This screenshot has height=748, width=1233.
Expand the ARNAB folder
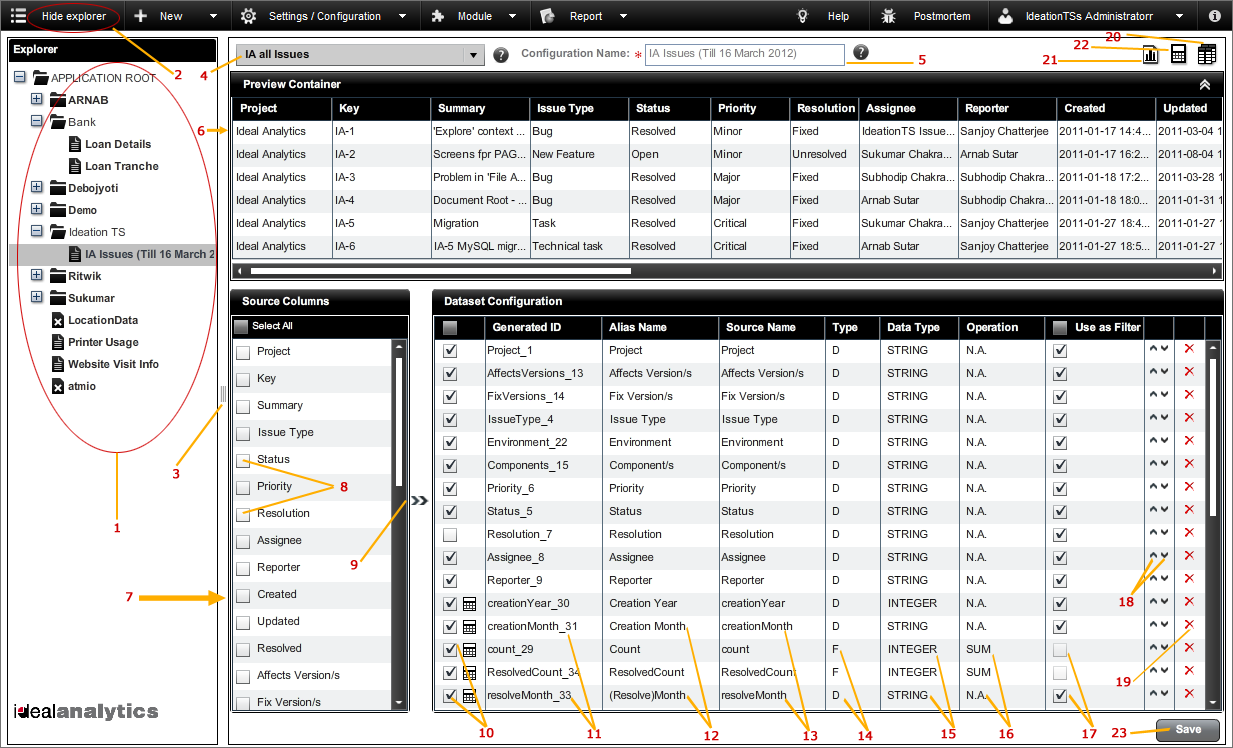point(37,100)
